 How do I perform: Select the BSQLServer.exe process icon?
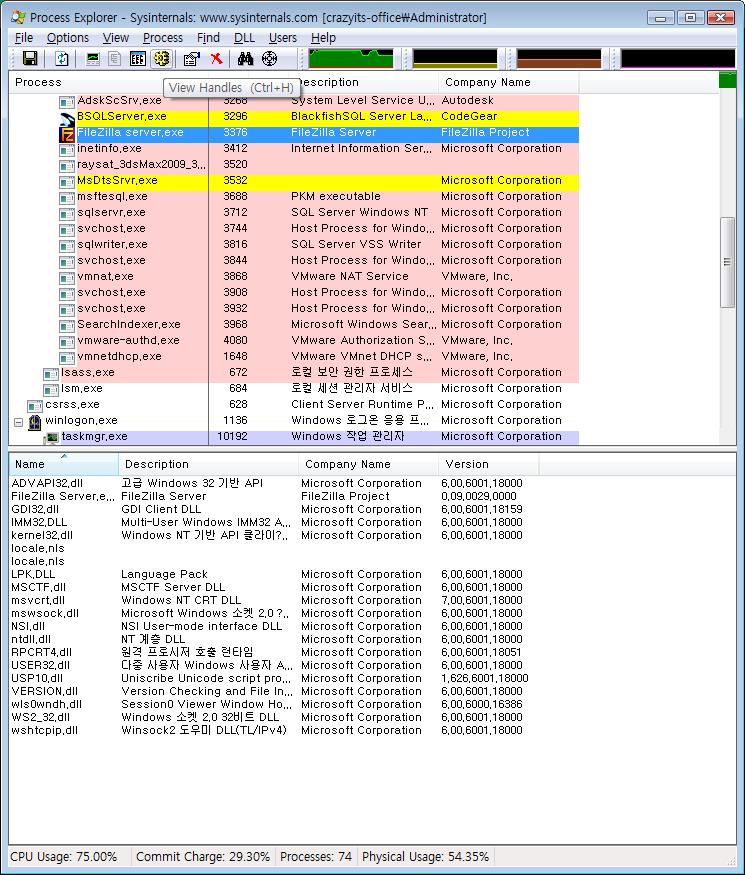tap(67, 118)
